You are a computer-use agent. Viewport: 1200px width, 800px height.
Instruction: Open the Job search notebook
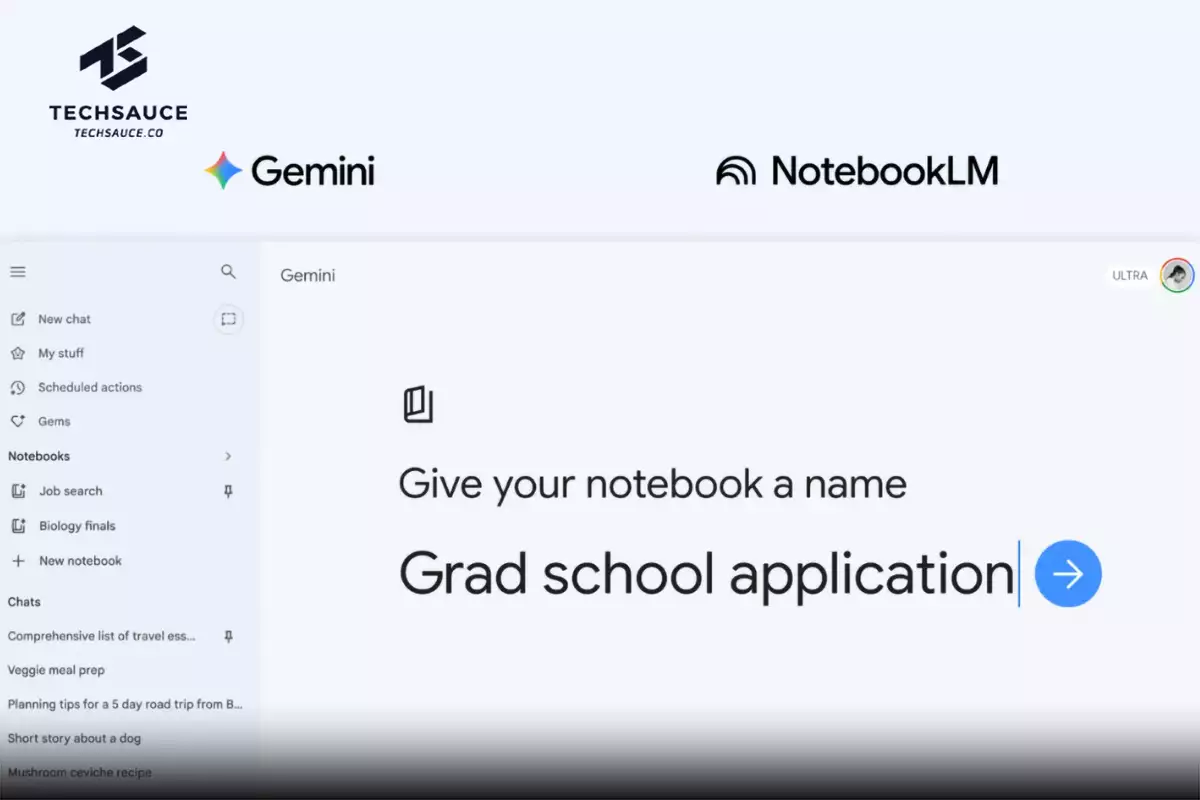pos(70,491)
